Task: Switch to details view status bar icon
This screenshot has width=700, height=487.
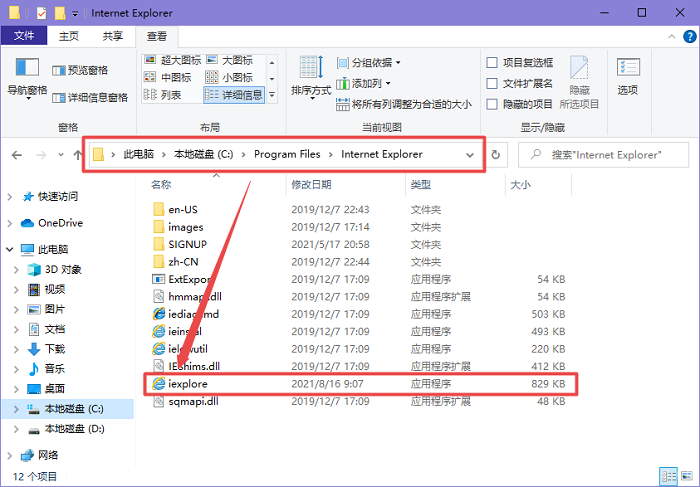Action: click(669, 476)
